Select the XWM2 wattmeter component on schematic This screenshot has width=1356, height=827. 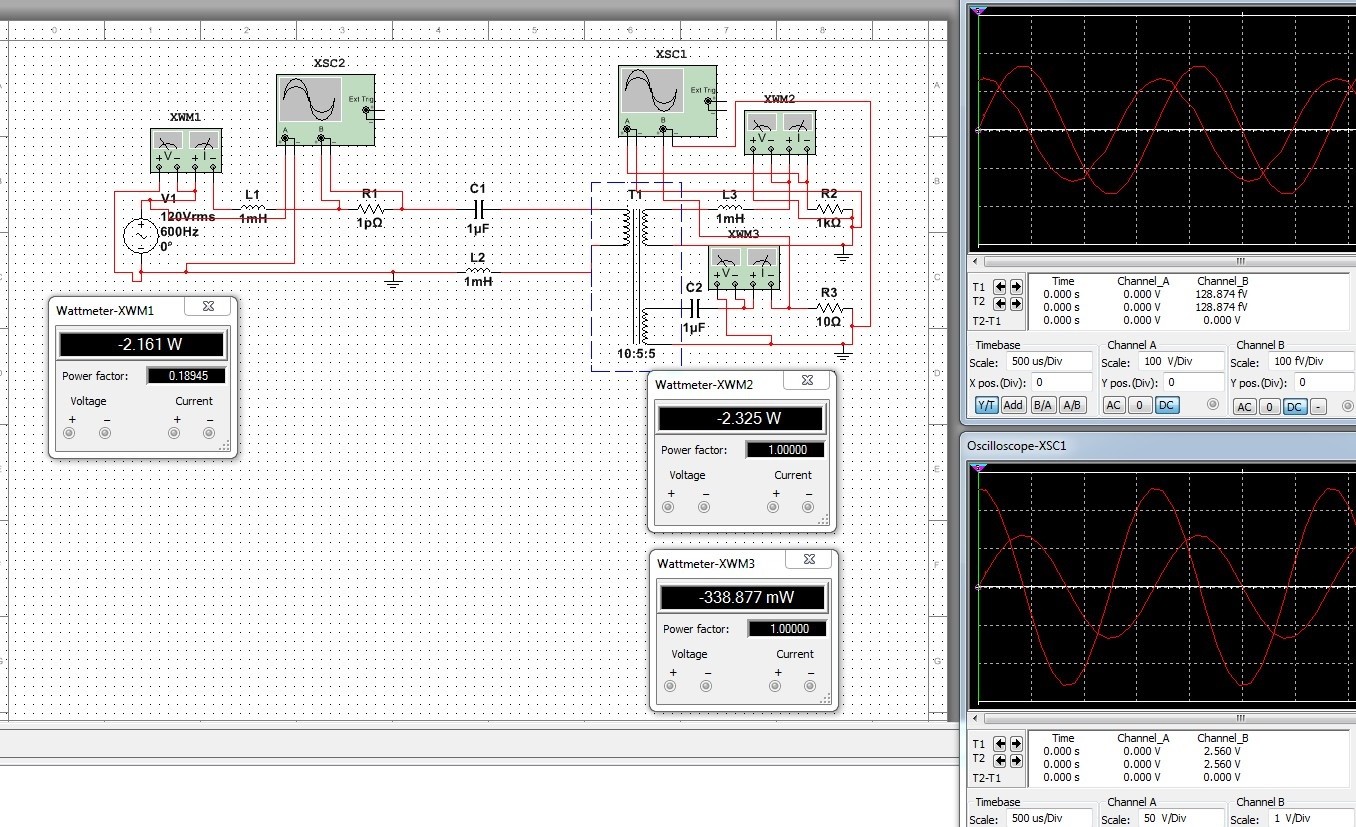pos(780,133)
